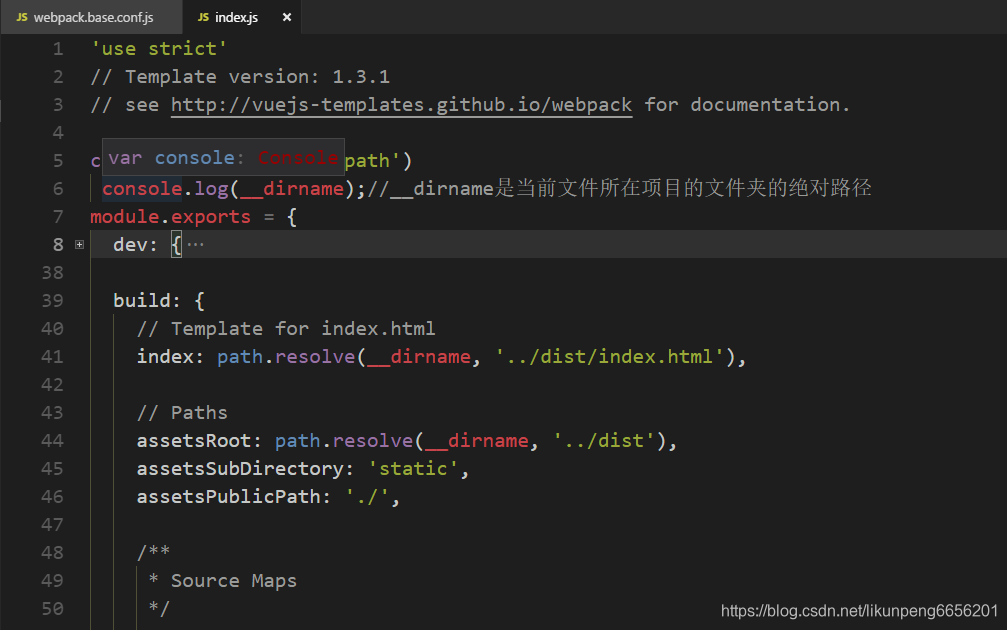
Task: Click line number 39 in the gutter
Action: (x=53, y=301)
